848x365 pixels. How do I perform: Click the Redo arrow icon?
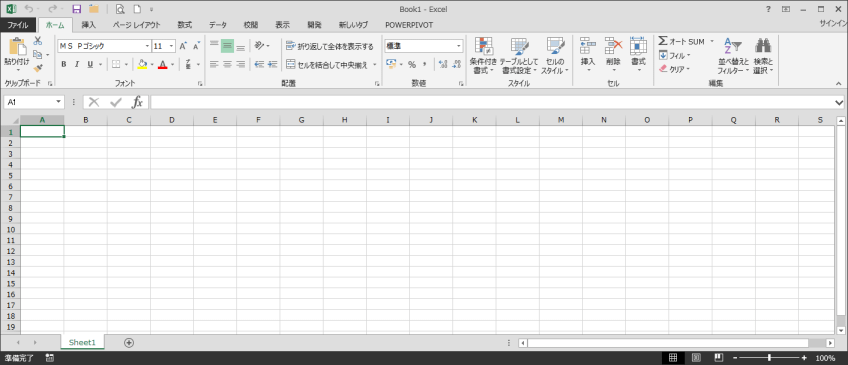click(x=52, y=9)
